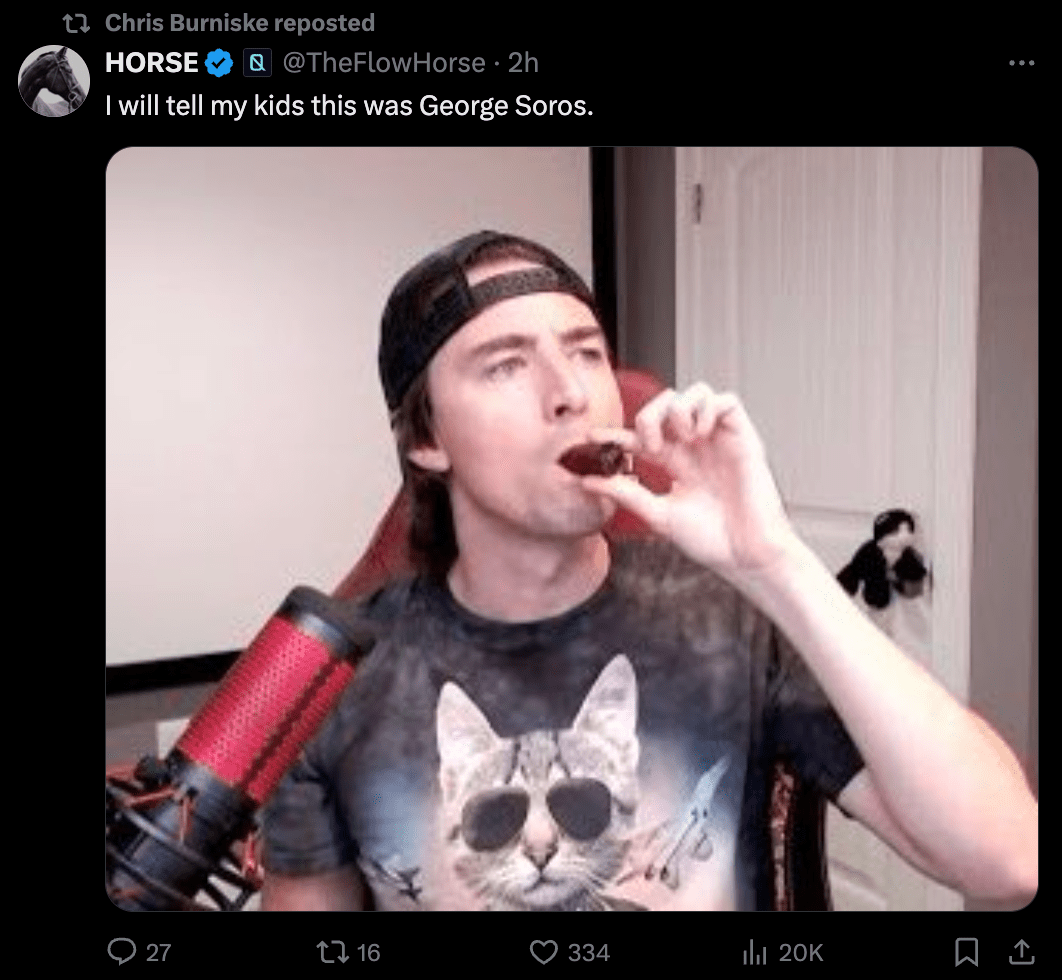Click the 16 reposts count

[369, 953]
